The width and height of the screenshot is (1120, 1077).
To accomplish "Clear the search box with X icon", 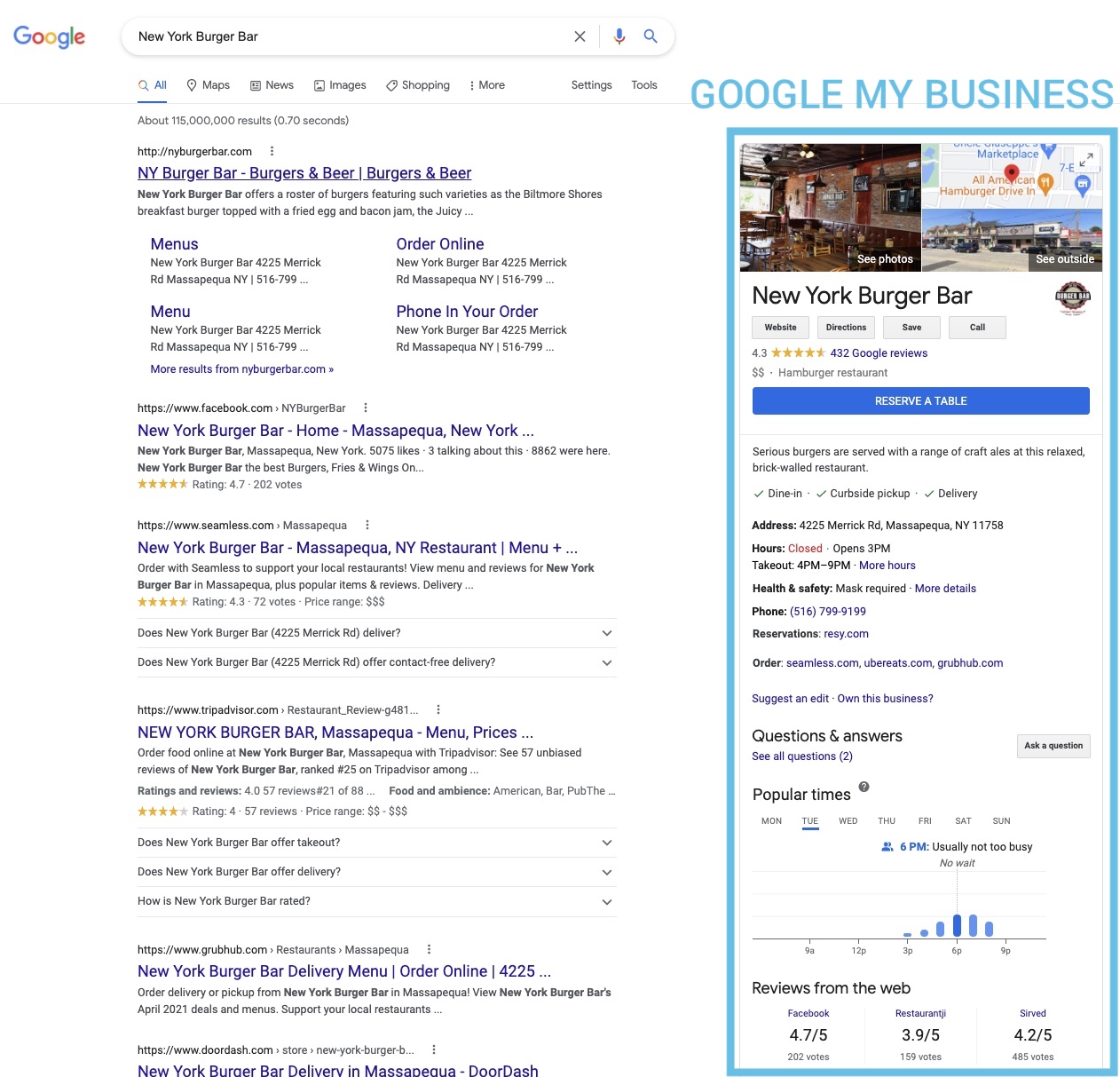I will (580, 36).
